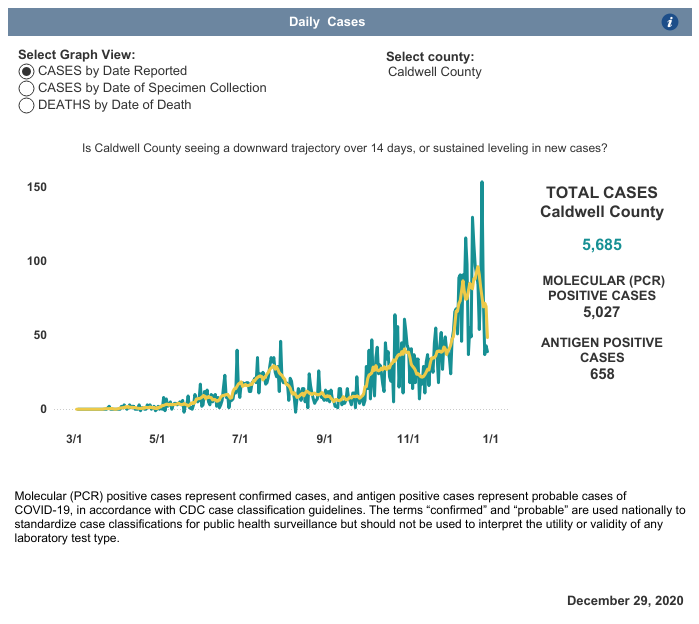Click the 7/1 date label on x-axis
The width and height of the screenshot is (699, 624).
[x=240, y=438]
